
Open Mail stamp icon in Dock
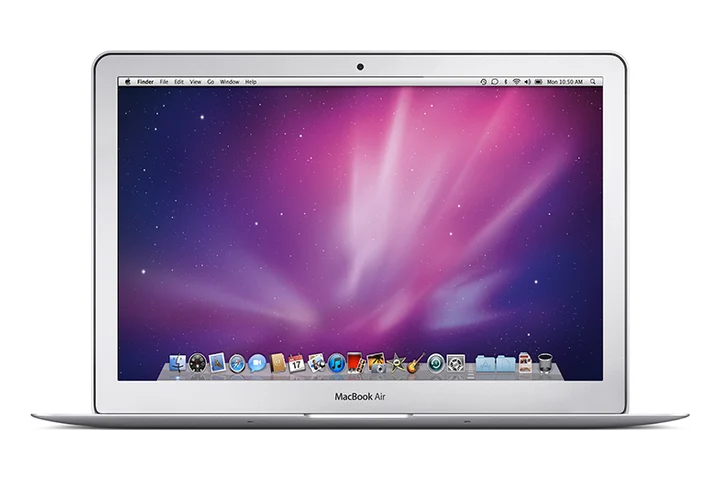(x=217, y=363)
